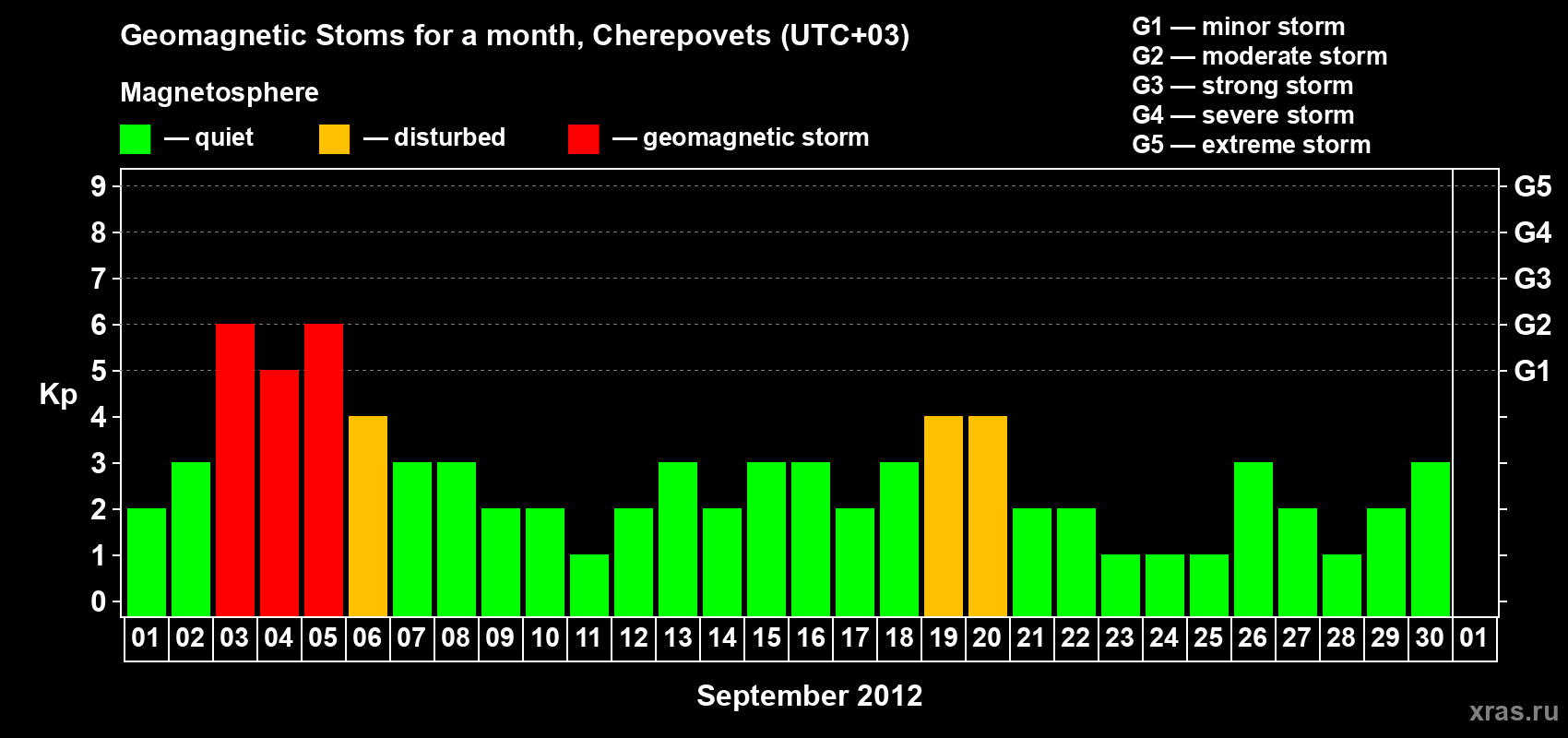The image size is (1568, 738).
Task: Select the green bar for day 13
Action: [678, 539]
